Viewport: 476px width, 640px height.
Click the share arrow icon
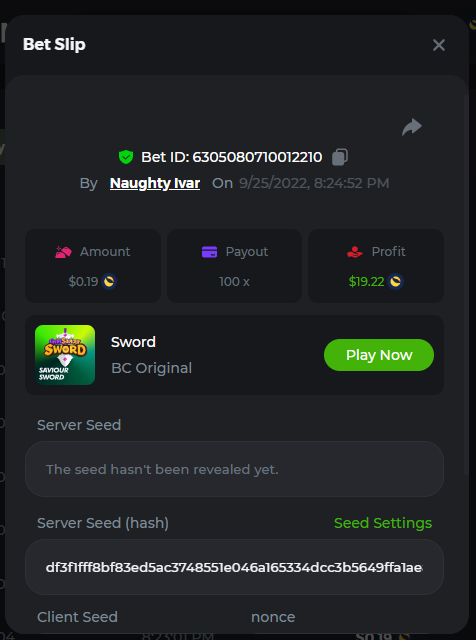(x=411, y=127)
